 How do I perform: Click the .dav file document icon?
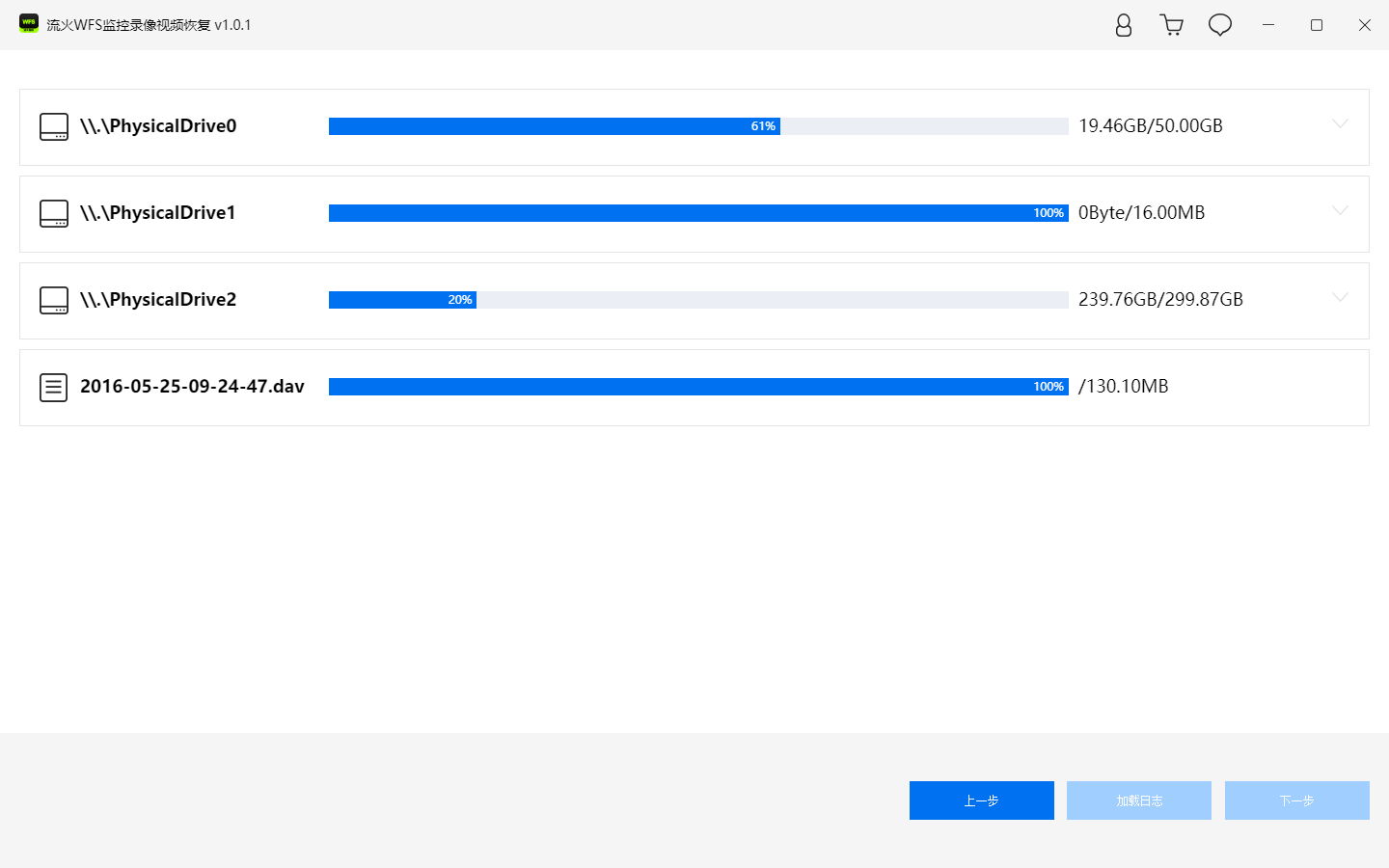tap(54, 388)
